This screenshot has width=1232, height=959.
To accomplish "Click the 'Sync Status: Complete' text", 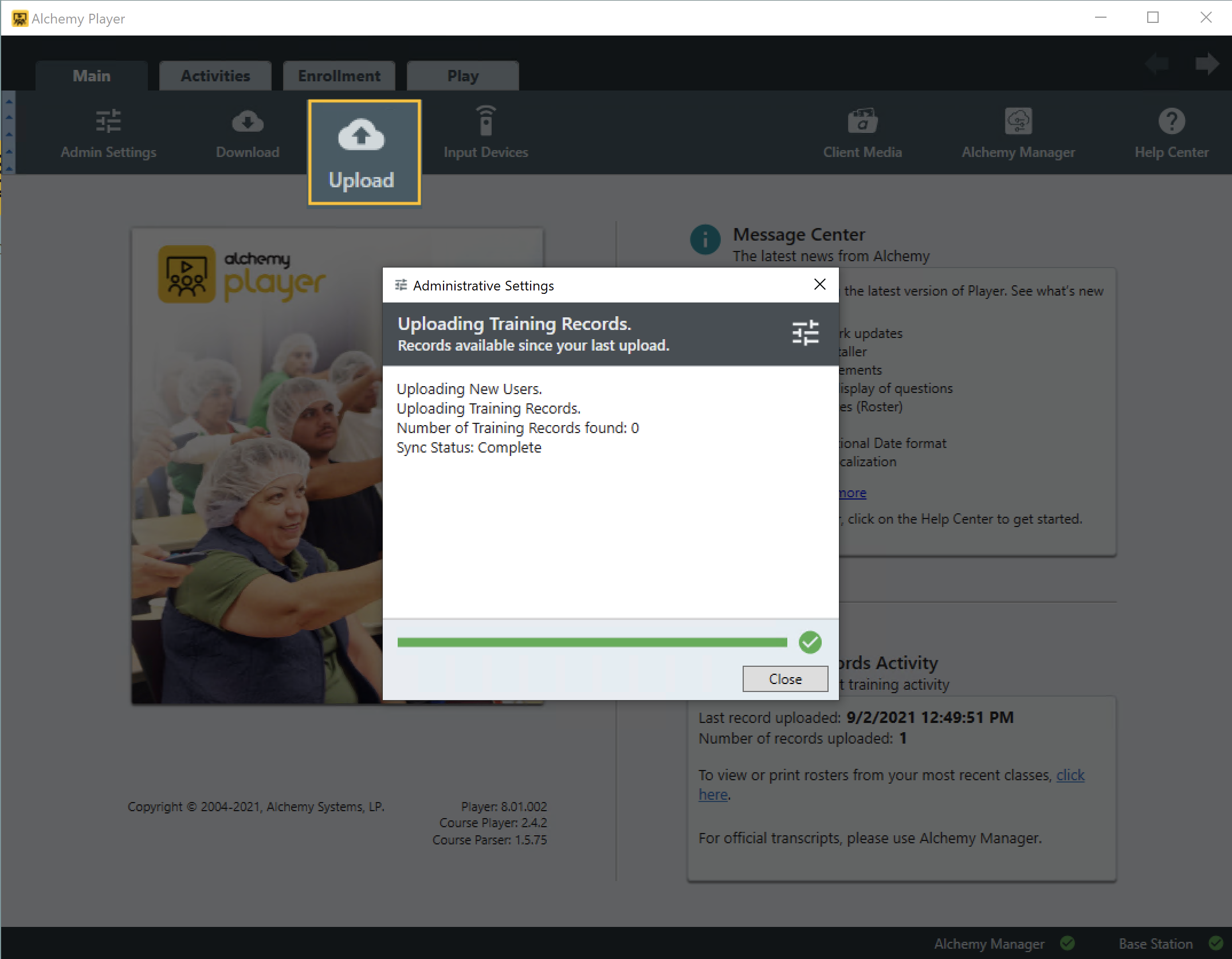I will (x=469, y=447).
